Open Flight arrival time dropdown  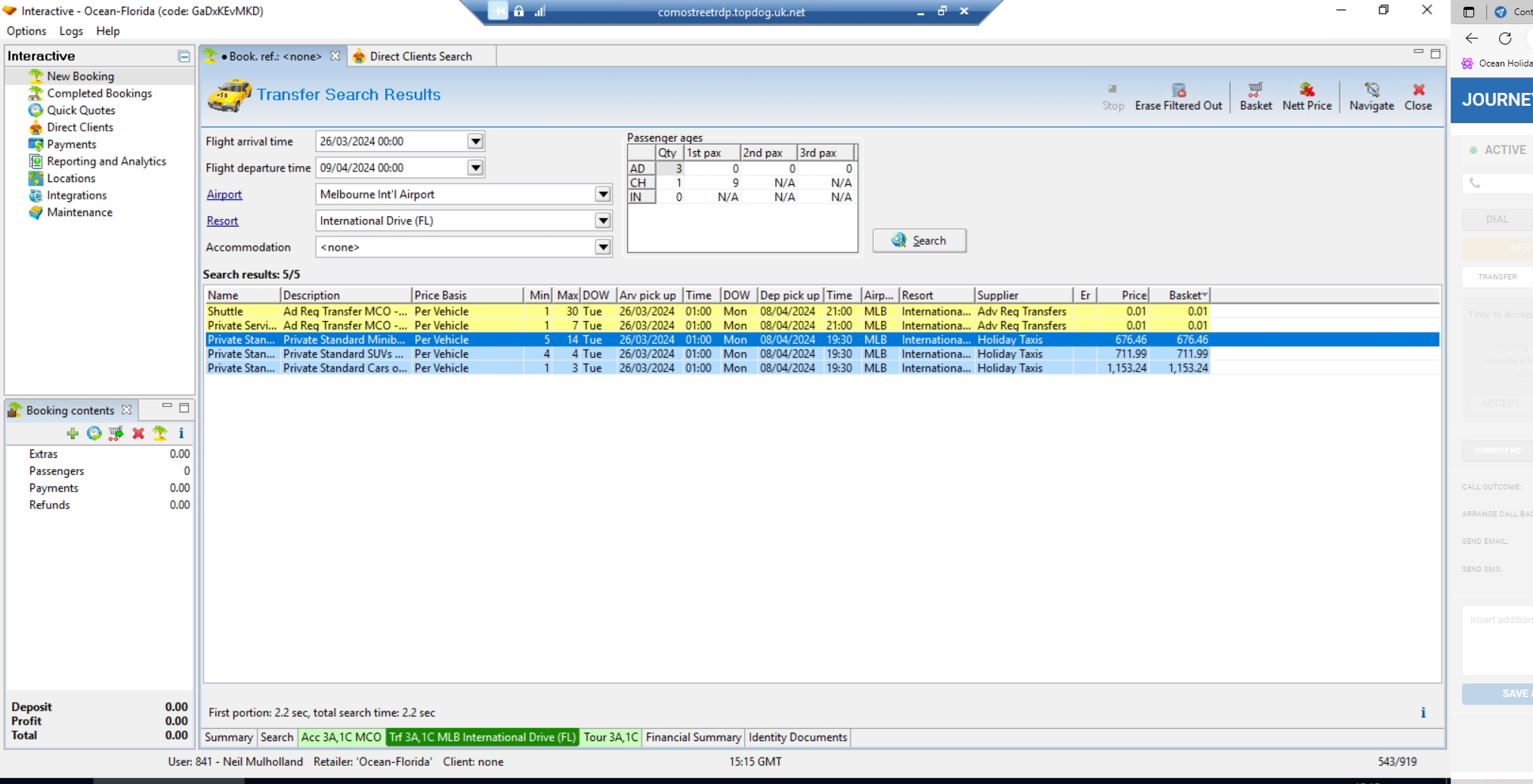pyautogui.click(x=475, y=141)
